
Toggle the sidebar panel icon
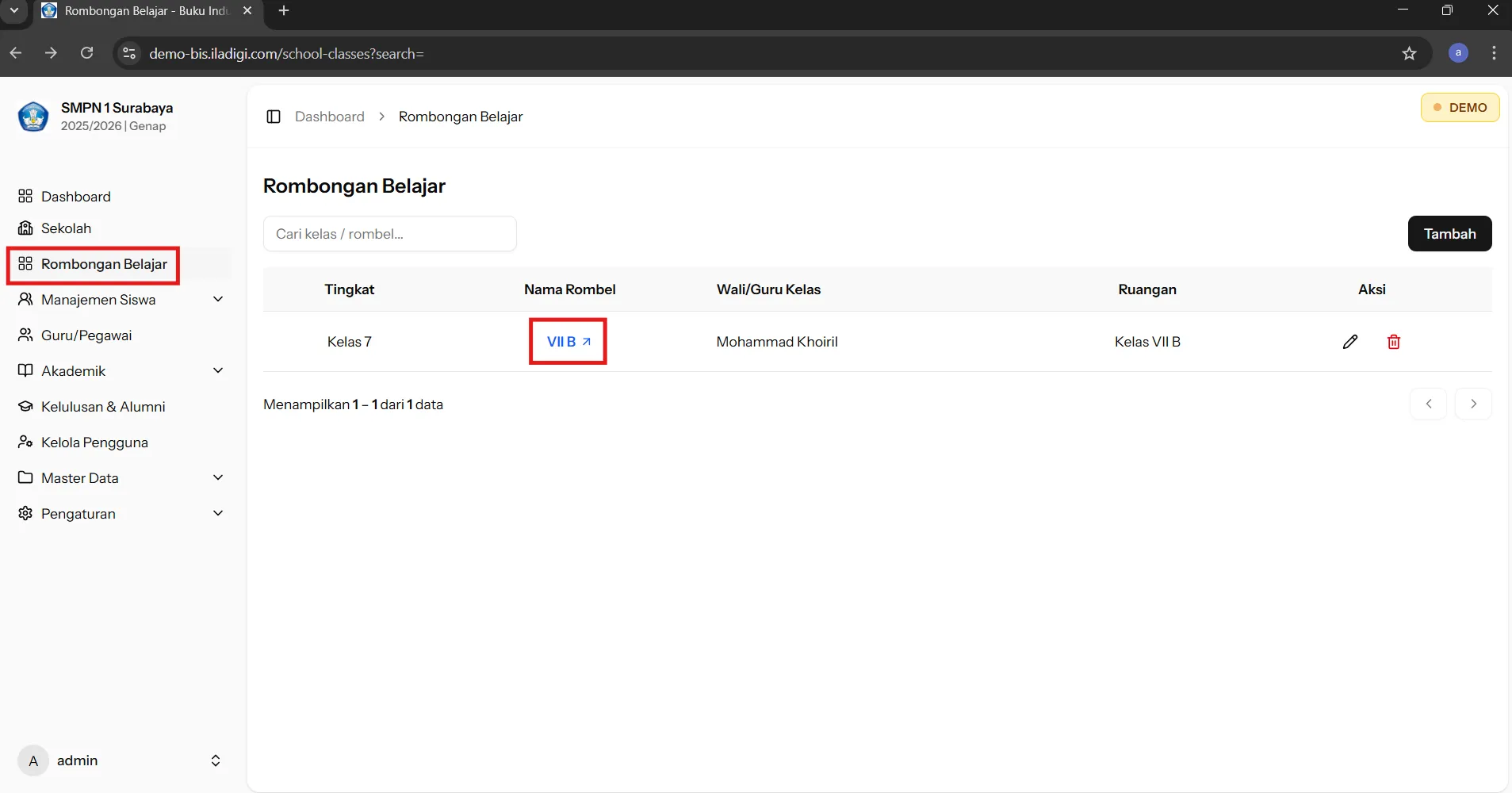[x=274, y=117]
